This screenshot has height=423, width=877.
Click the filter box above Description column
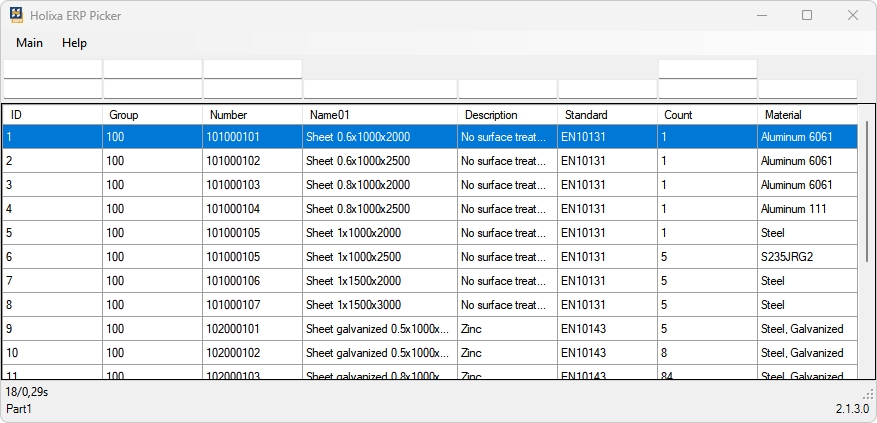pyautogui.click(x=507, y=89)
